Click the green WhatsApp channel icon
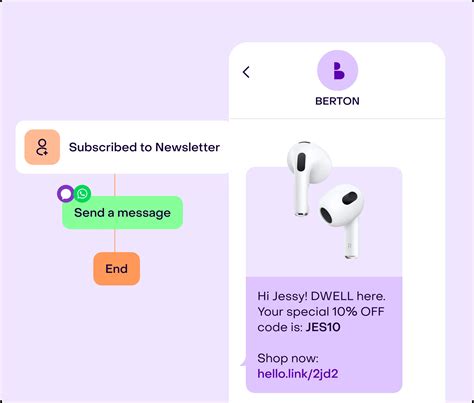The image size is (474, 403). tap(82, 193)
